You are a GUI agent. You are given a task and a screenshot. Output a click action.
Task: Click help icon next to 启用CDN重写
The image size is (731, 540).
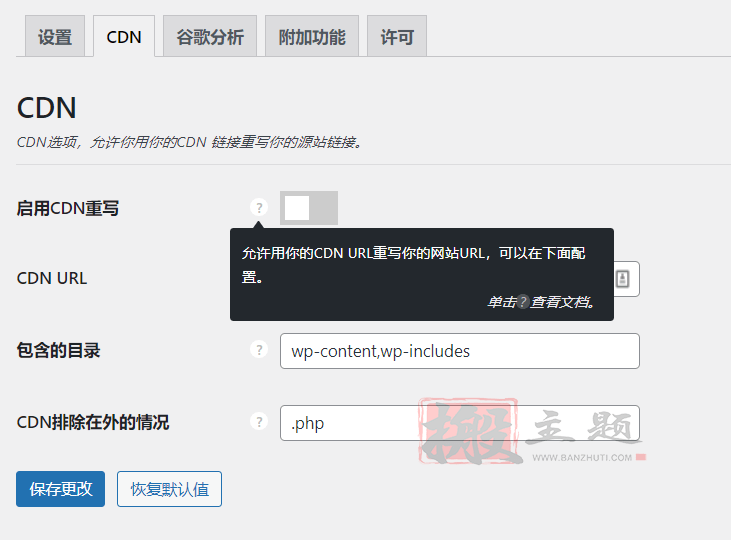coord(259,207)
